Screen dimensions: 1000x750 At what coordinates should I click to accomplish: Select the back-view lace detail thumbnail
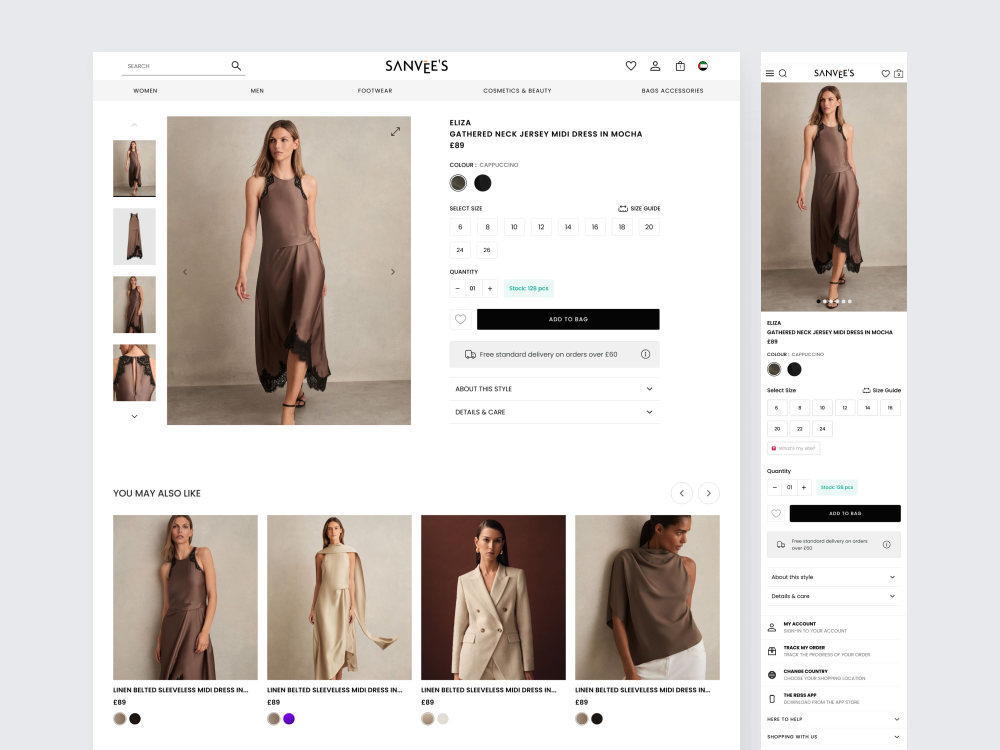pos(135,373)
